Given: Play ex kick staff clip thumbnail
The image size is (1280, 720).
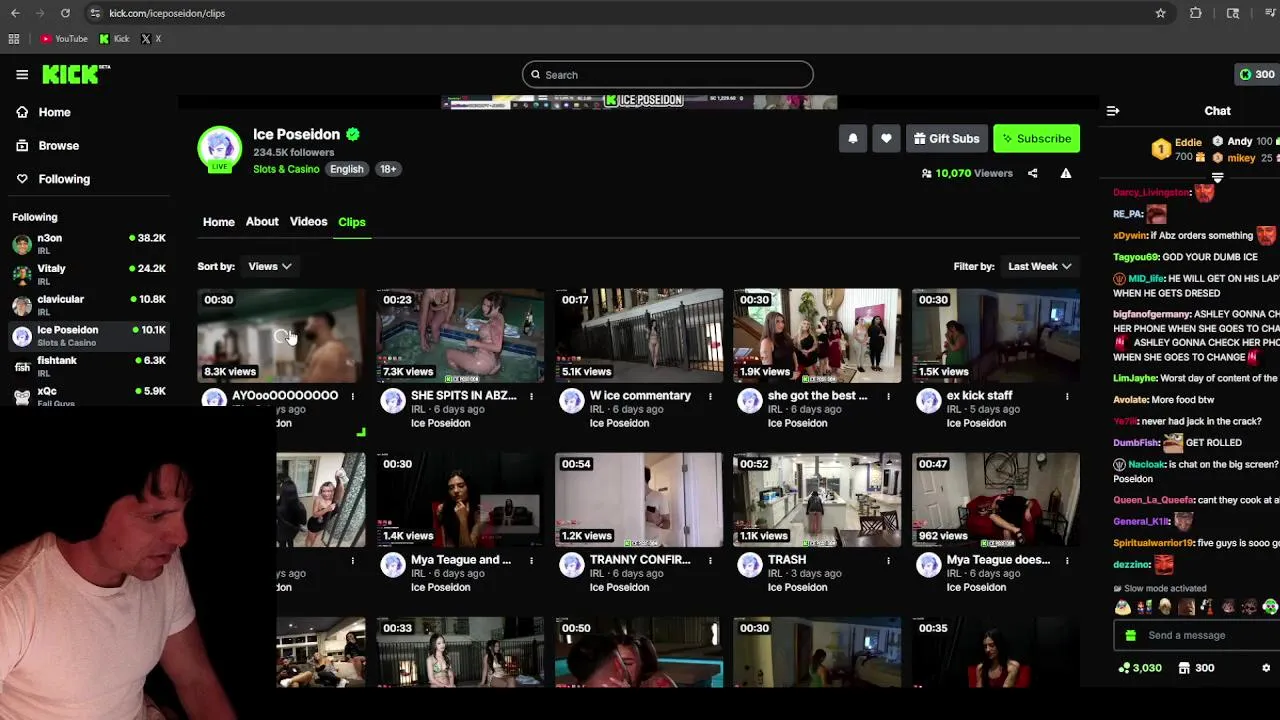Looking at the screenshot, I should pyautogui.click(x=996, y=336).
